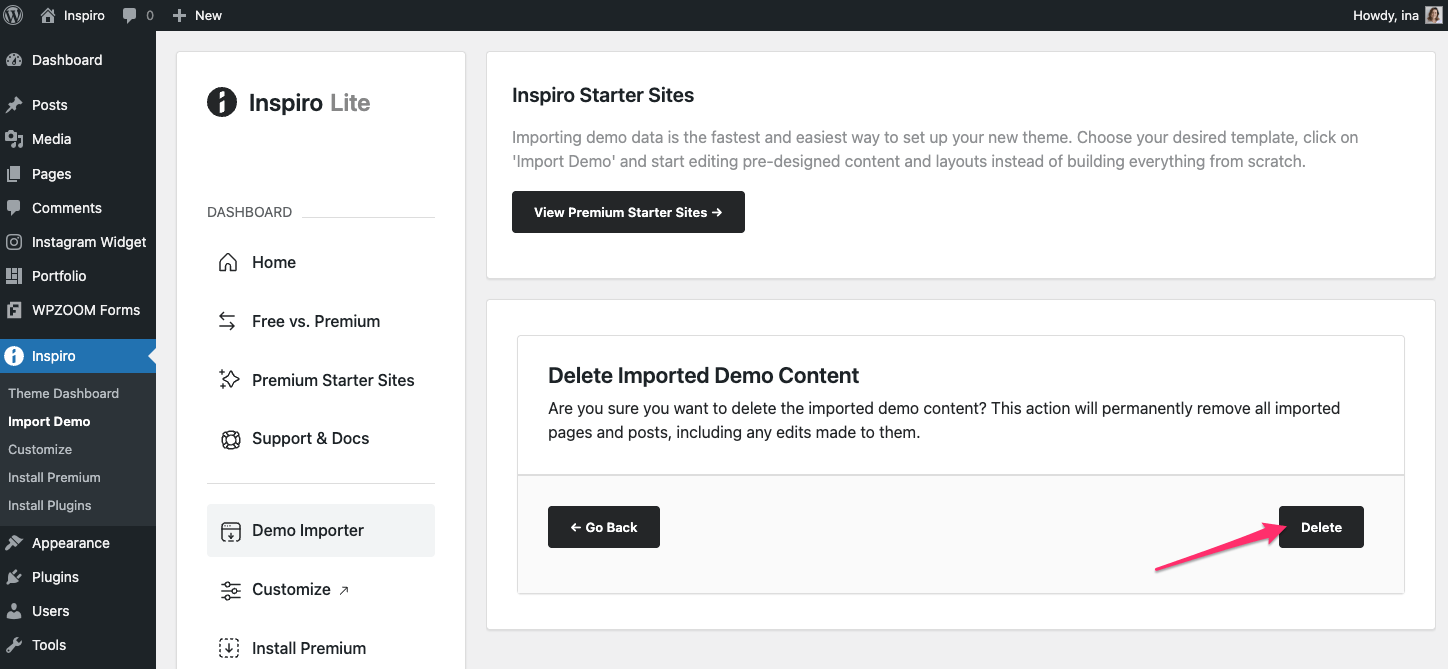Click View Premium Starter Sites button
1448x669 pixels.
[x=628, y=212]
